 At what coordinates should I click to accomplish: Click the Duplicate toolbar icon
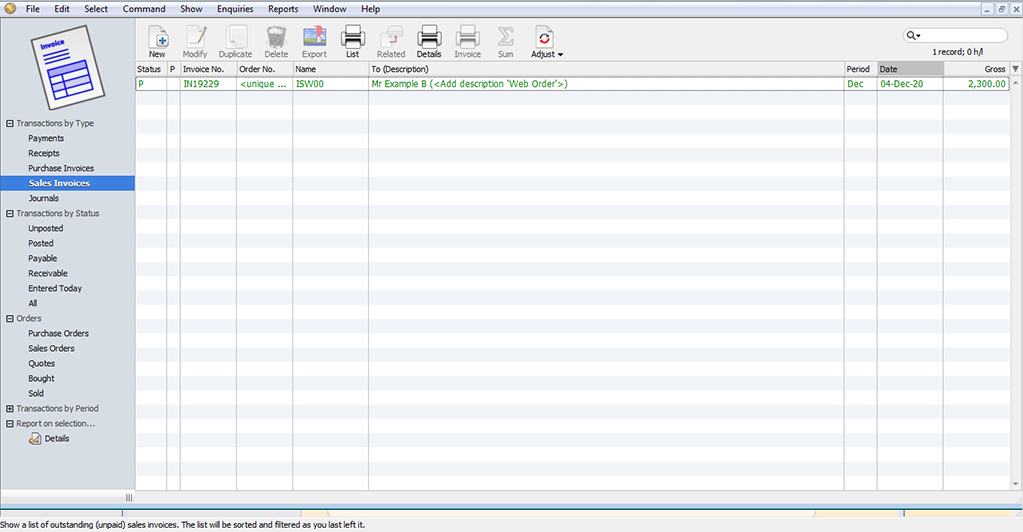[x=236, y=42]
